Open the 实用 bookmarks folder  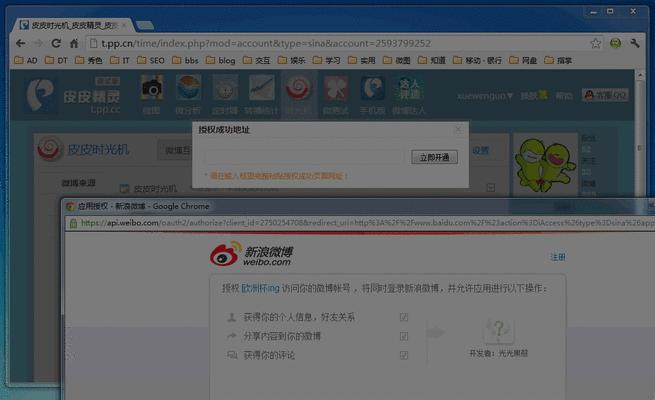pyautogui.click(x=362, y=61)
